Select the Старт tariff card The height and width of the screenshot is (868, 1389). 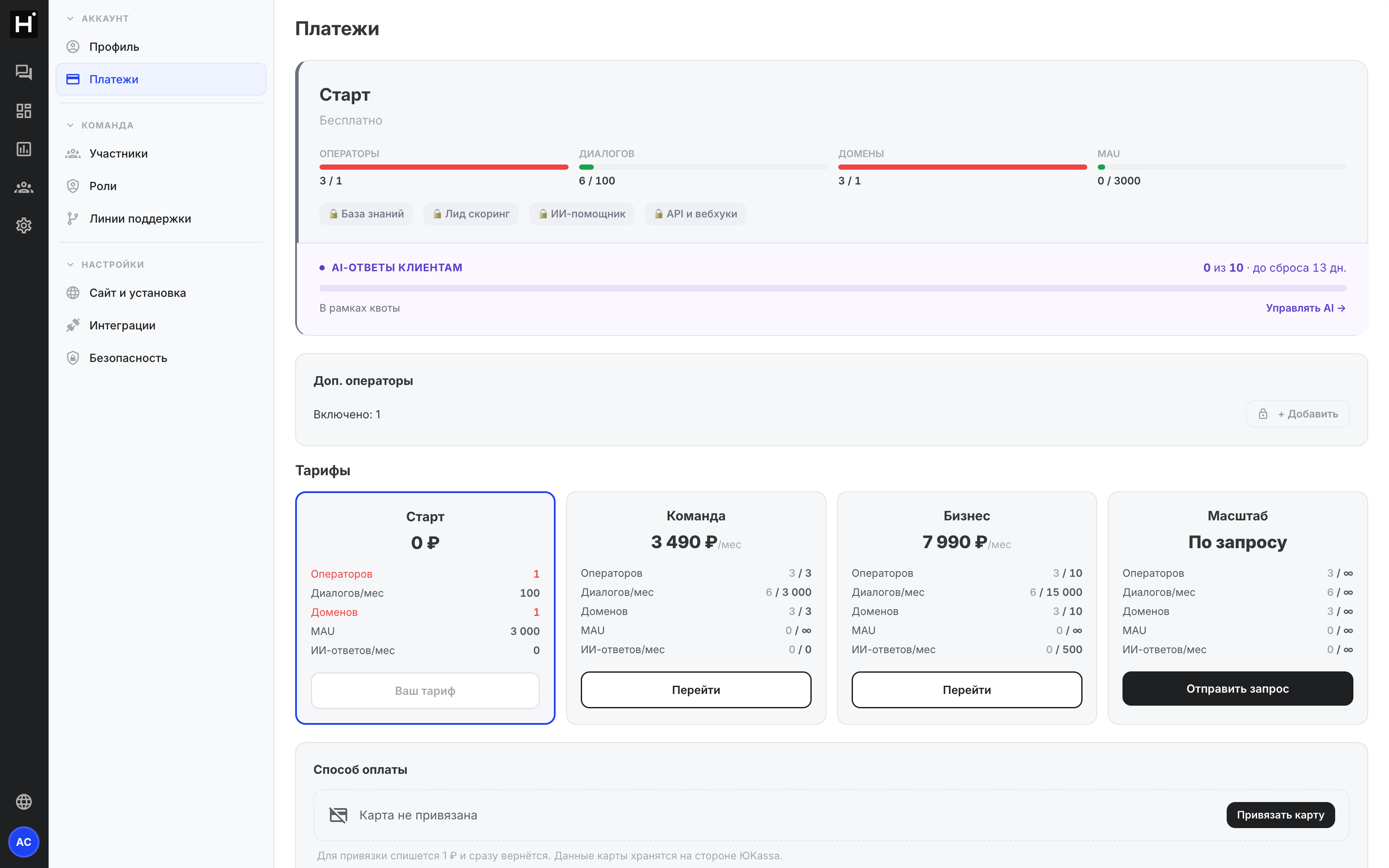pos(425,608)
